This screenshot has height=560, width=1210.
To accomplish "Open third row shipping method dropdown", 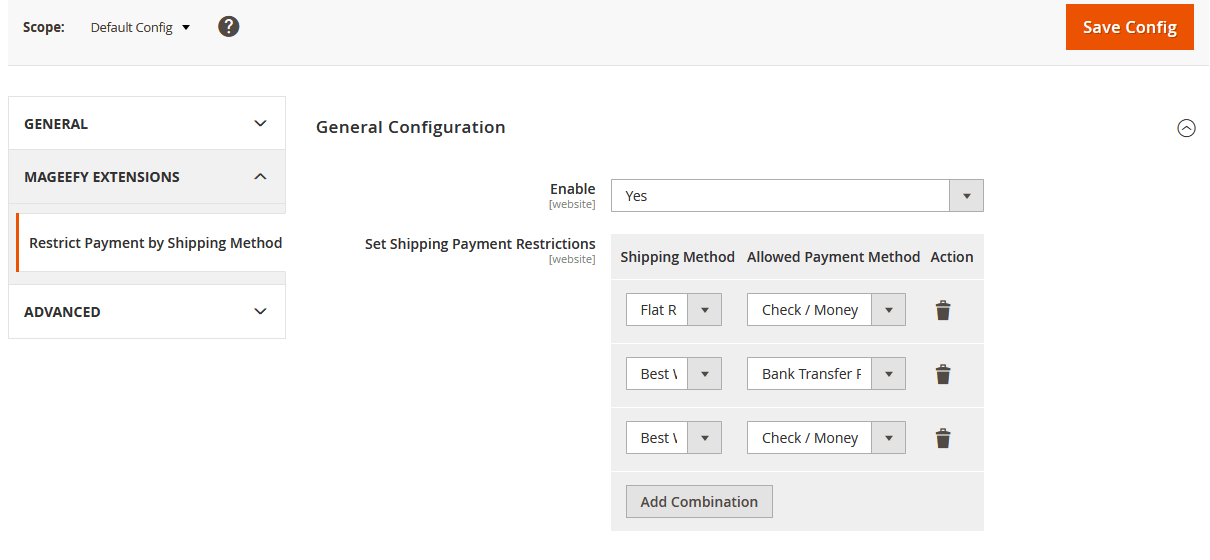I will point(673,438).
